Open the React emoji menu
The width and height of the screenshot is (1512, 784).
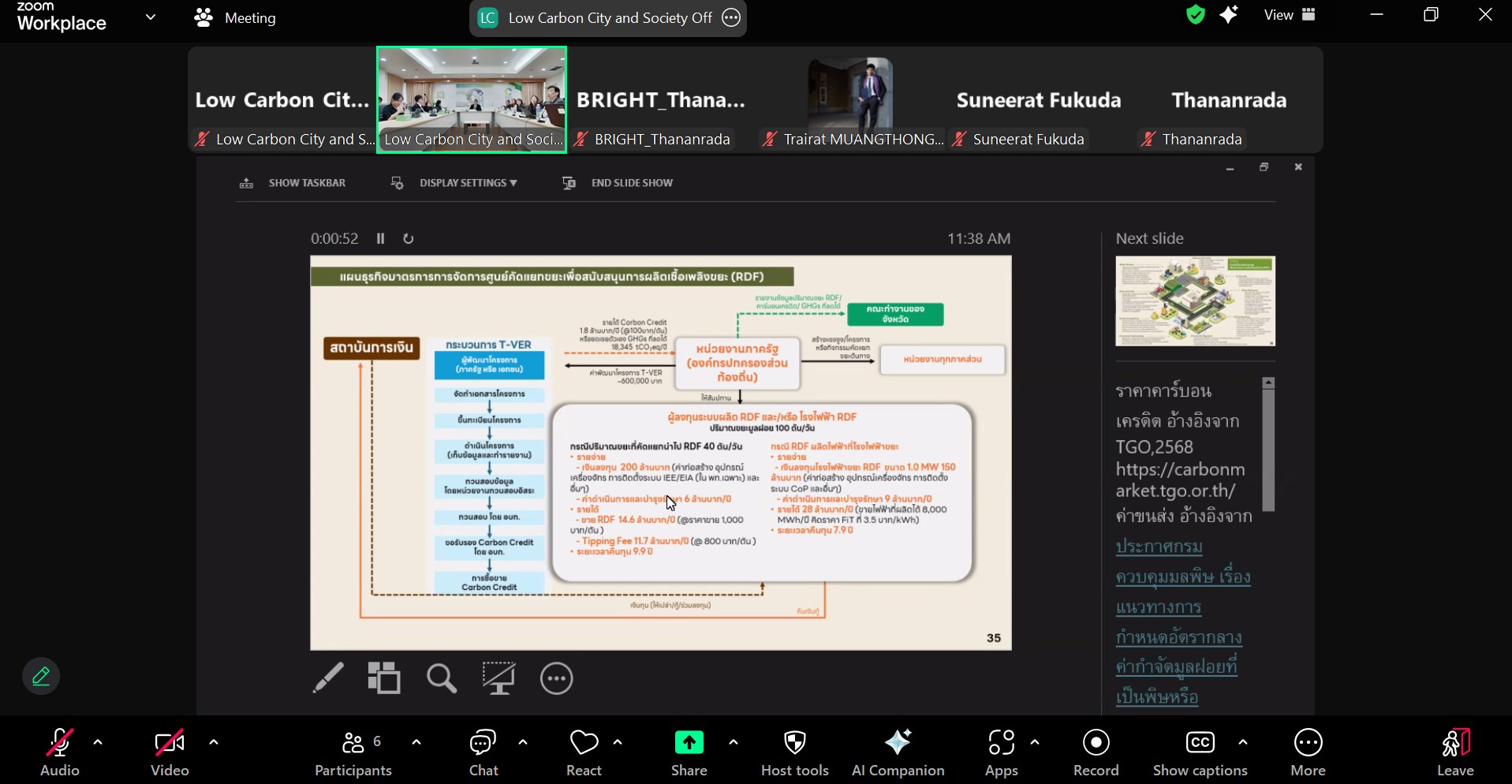click(584, 752)
